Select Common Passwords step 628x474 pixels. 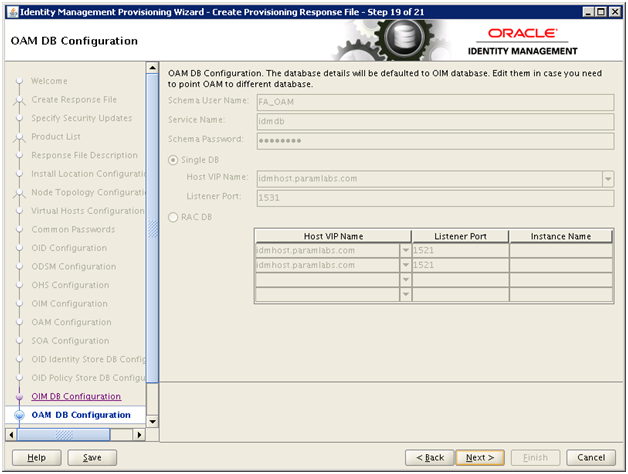tap(73, 230)
